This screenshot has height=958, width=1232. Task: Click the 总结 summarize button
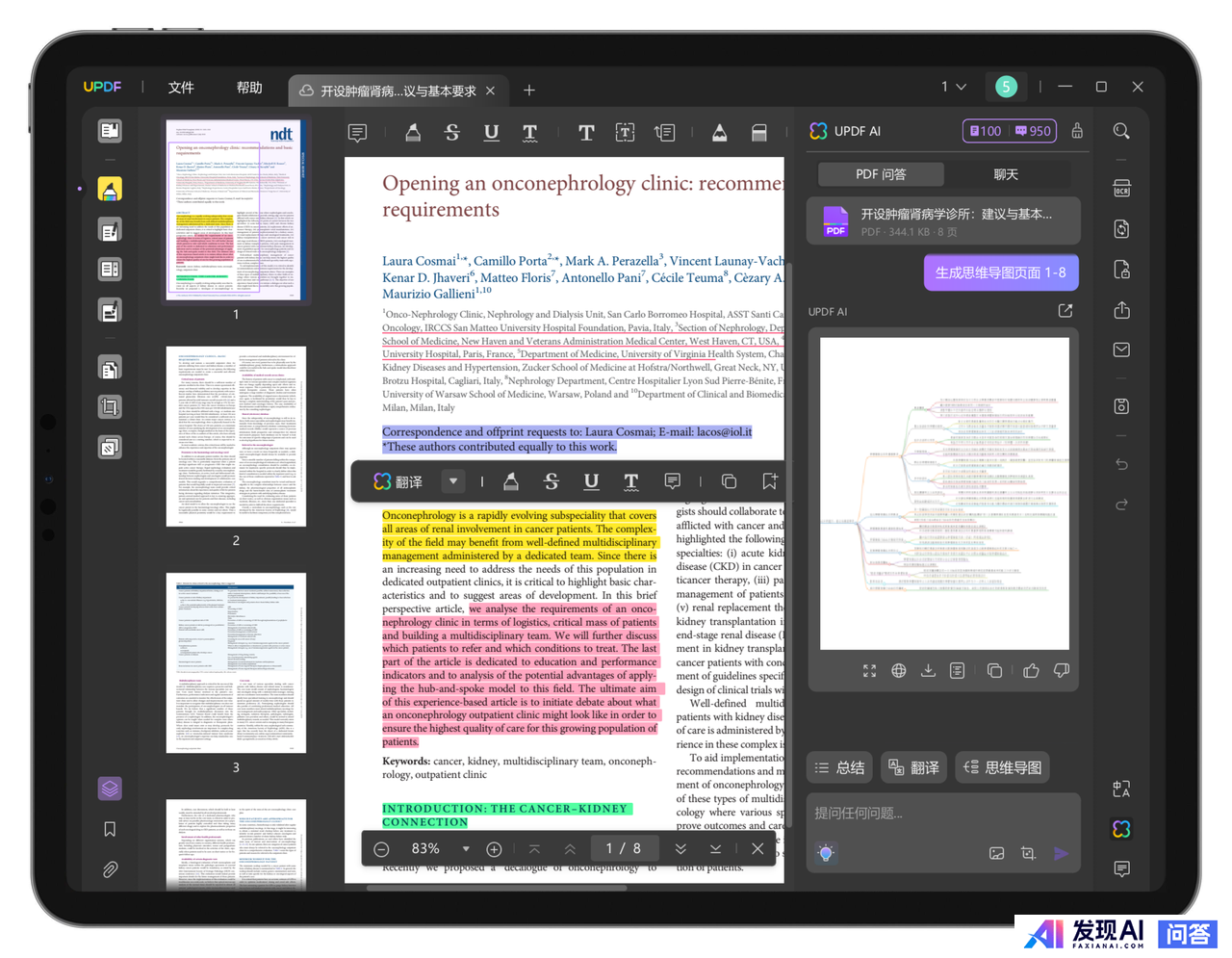[x=839, y=767]
